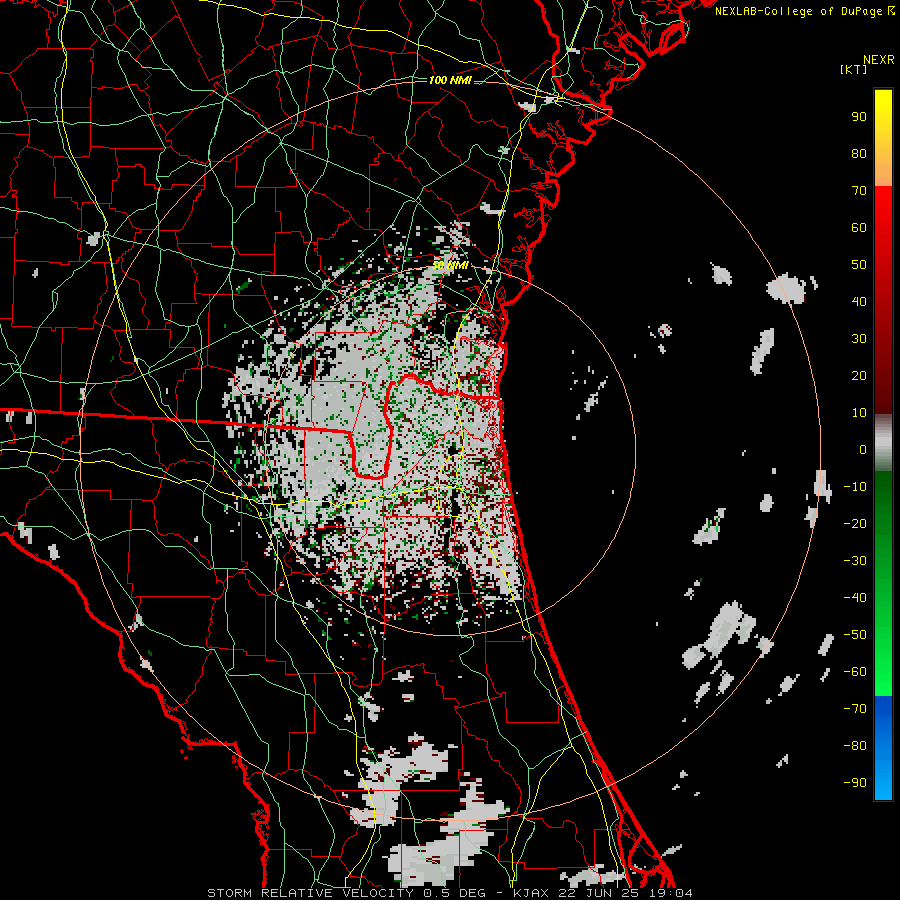Click the 0 value on velocity scale
Screen dimensions: 900x900
pyautogui.click(x=863, y=450)
